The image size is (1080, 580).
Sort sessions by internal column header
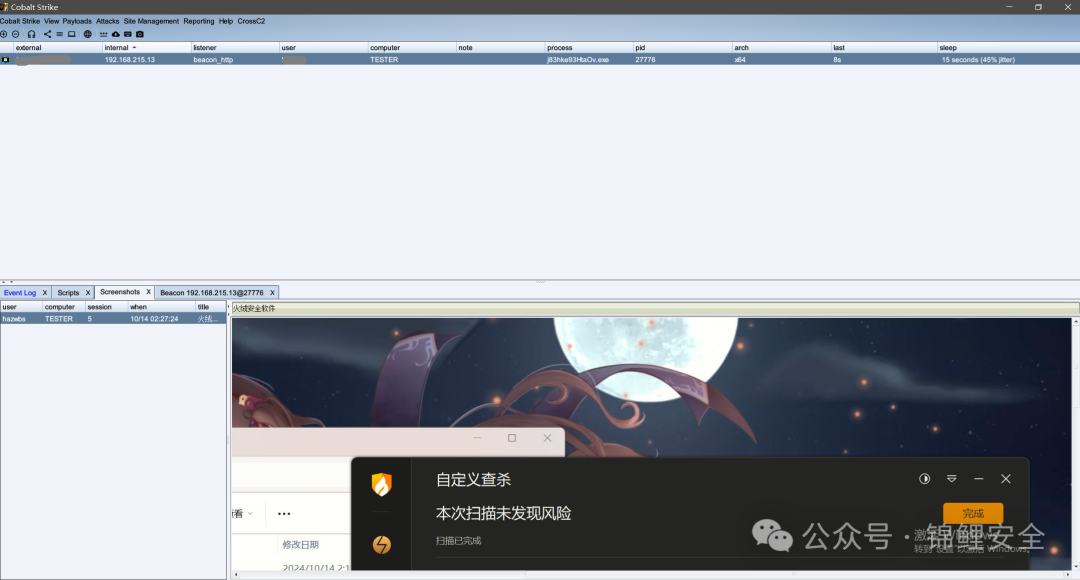click(x=146, y=48)
